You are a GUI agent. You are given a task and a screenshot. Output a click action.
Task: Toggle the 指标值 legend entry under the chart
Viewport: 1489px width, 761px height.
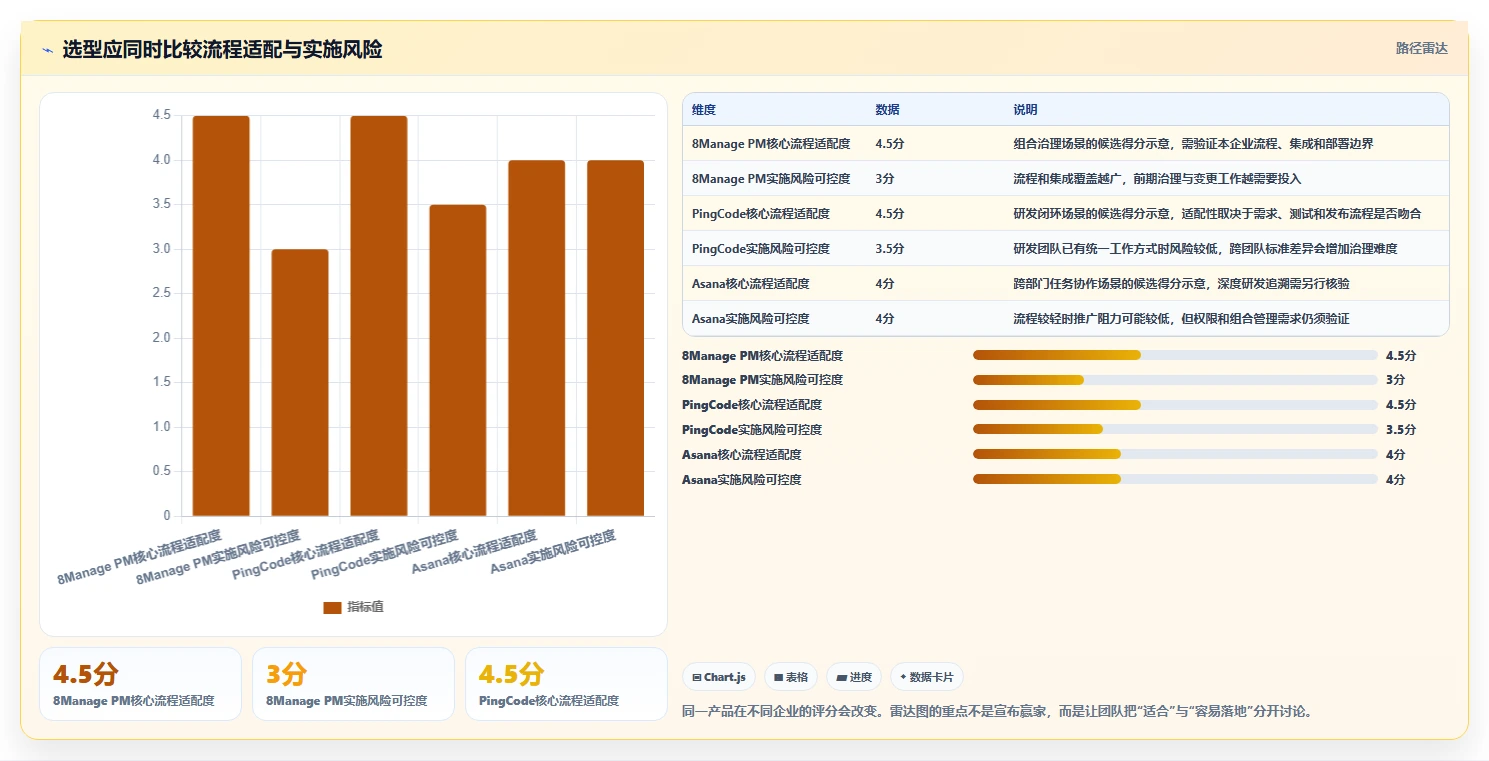(353, 607)
